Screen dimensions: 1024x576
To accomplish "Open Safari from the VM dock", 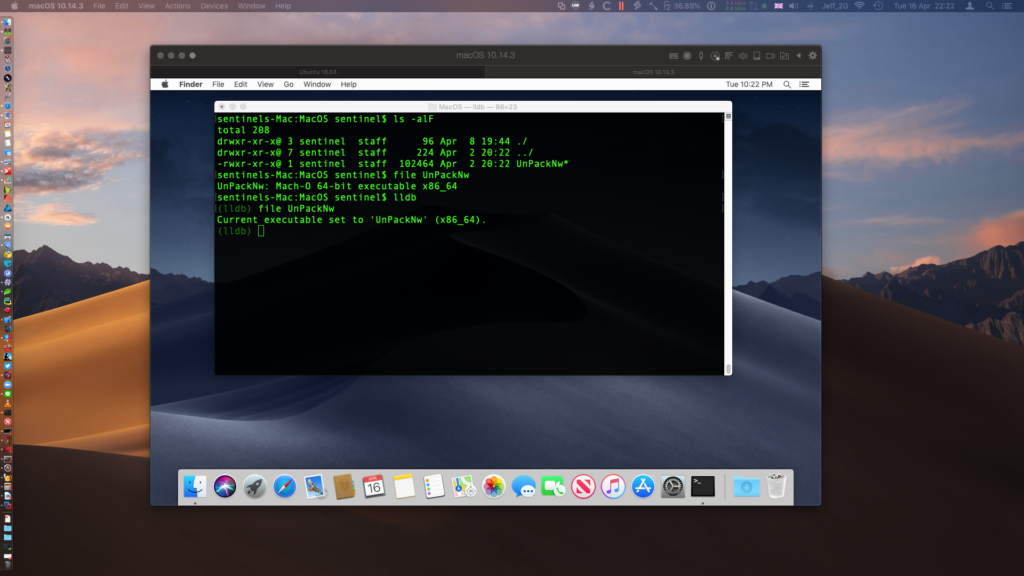I will [285, 487].
